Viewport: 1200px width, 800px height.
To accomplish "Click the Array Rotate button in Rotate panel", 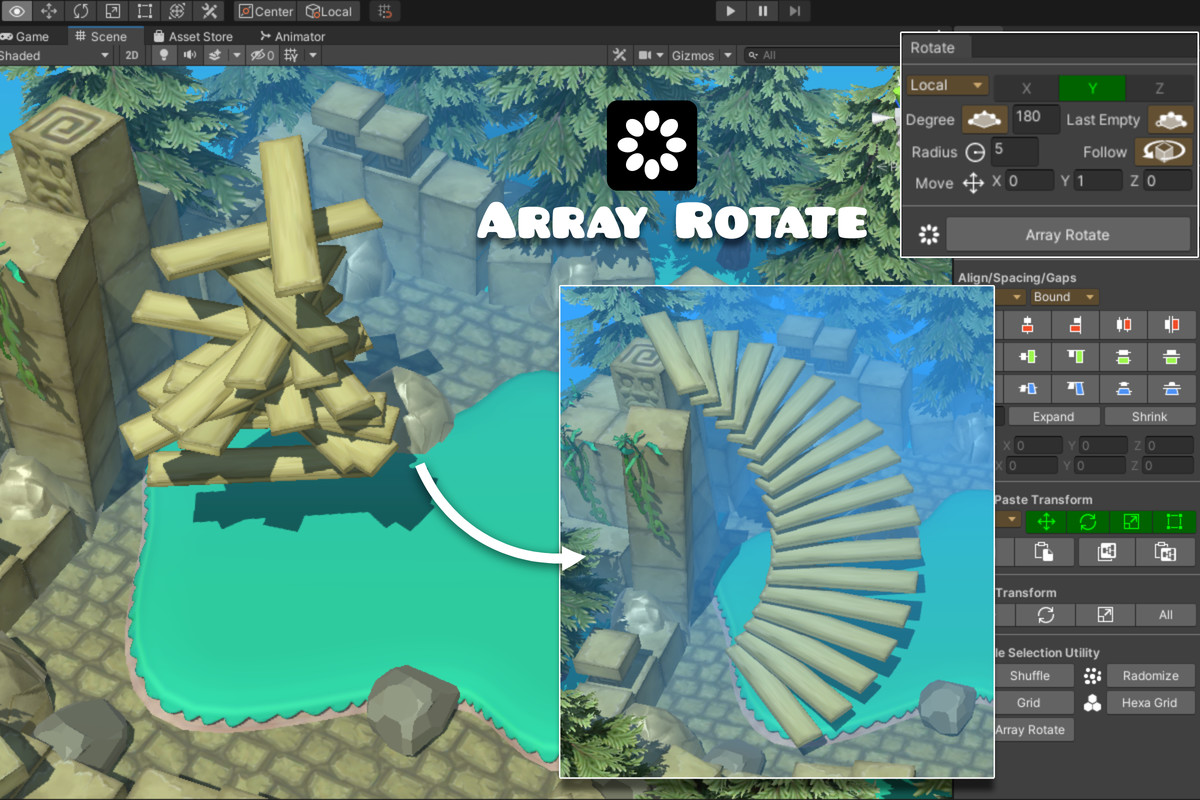I will pos(1067,235).
